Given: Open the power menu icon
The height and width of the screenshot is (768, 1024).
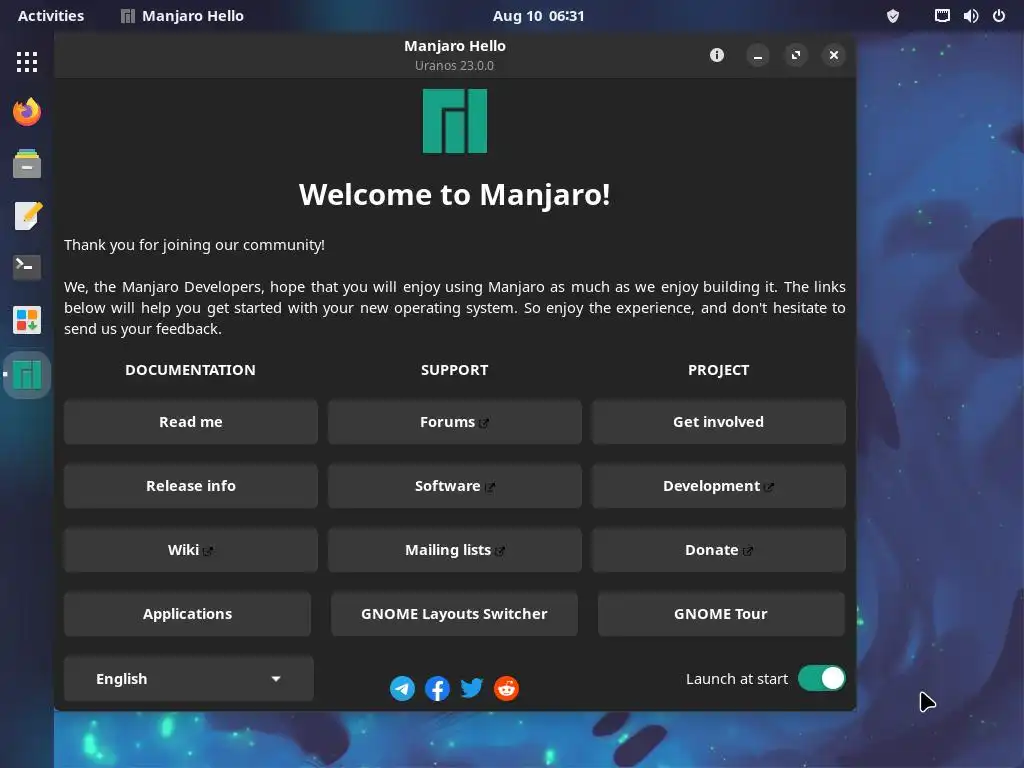Looking at the screenshot, I should pyautogui.click(x=999, y=16).
